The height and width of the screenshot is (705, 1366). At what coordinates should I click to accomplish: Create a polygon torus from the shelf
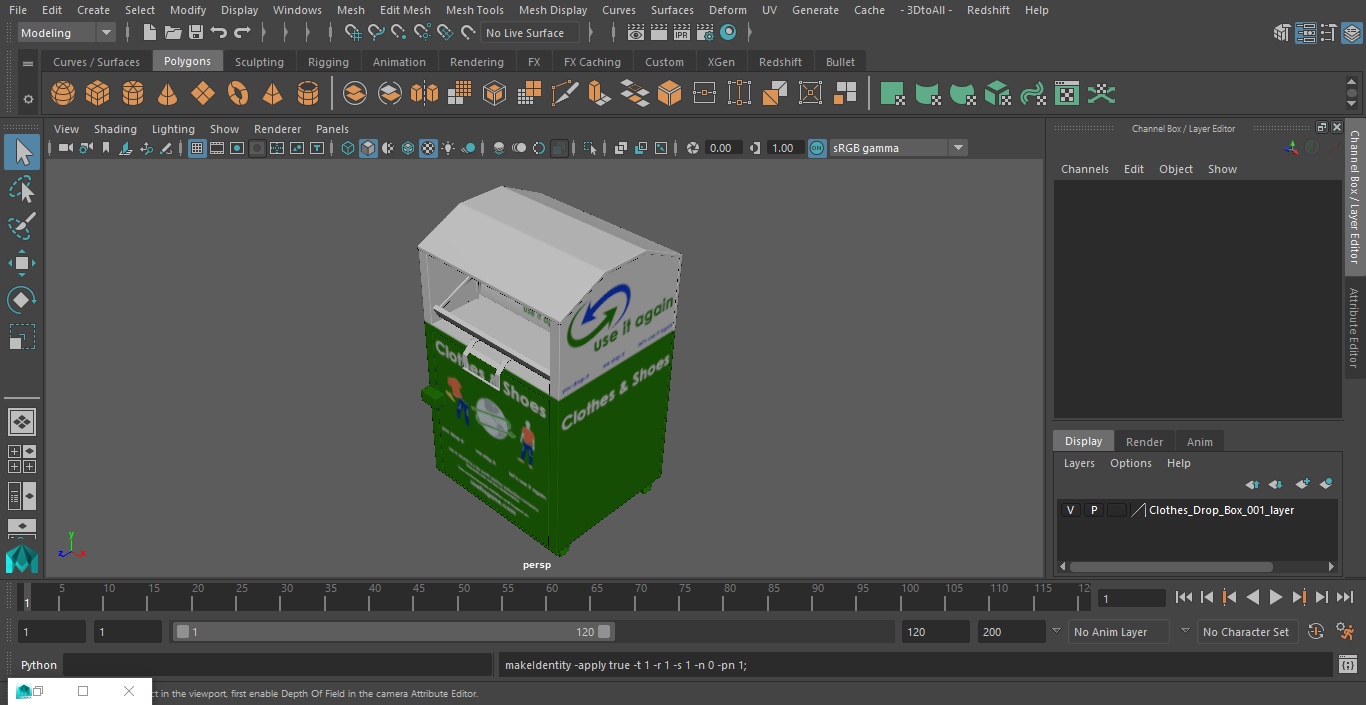(x=238, y=94)
